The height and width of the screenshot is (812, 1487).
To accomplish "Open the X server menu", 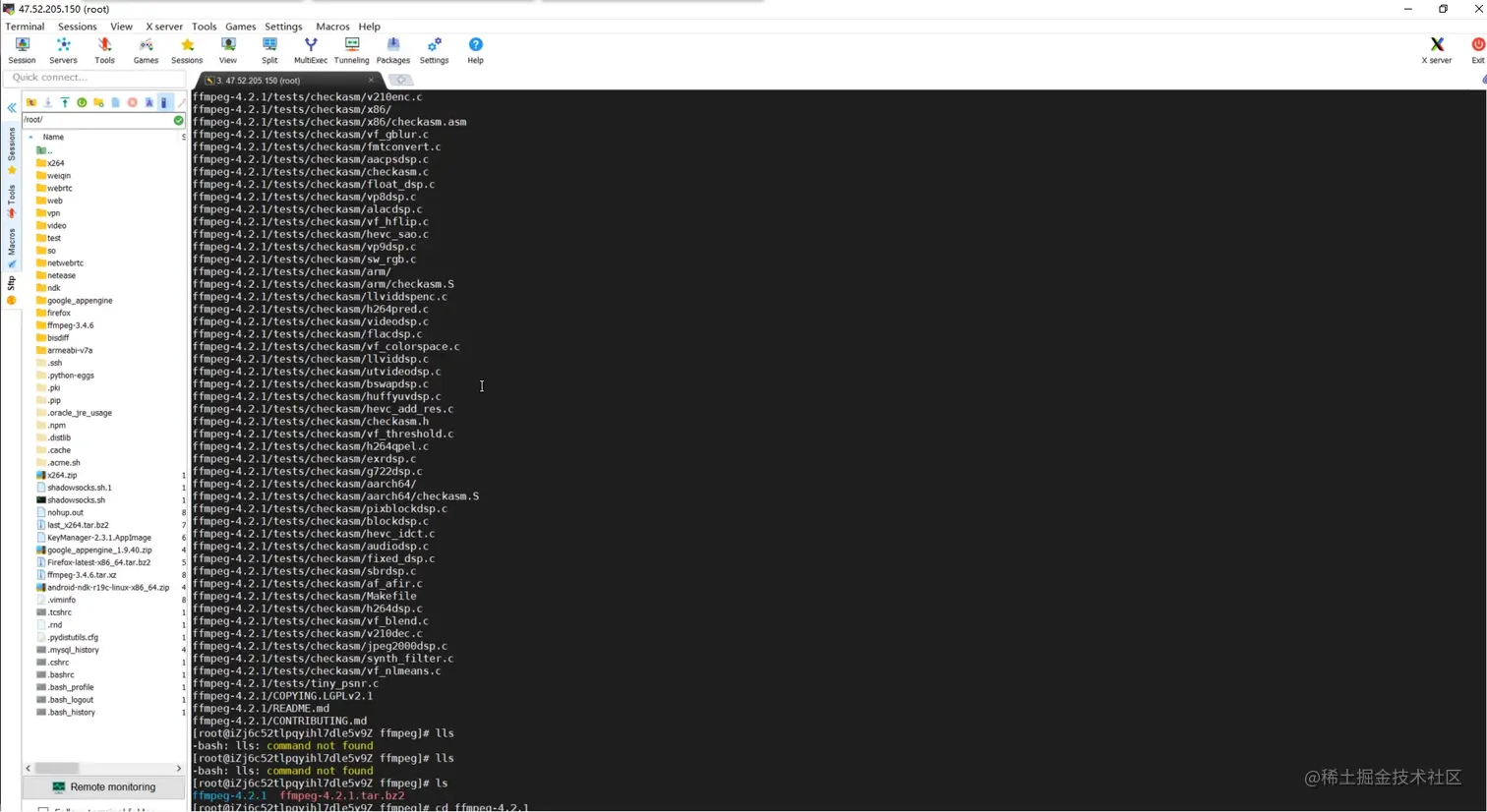I will (164, 27).
